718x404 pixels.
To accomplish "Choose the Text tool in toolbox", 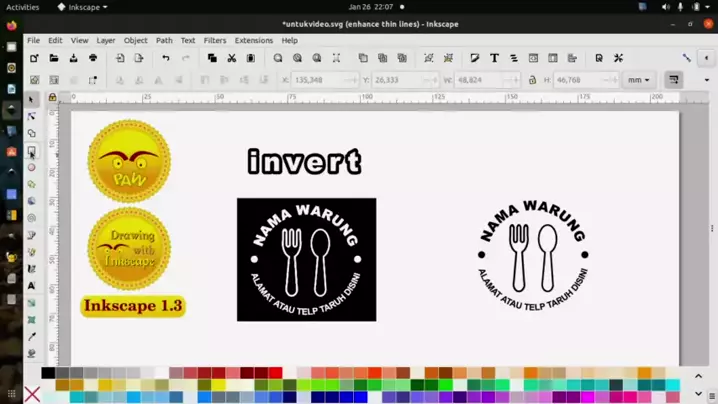I will [x=31, y=286].
